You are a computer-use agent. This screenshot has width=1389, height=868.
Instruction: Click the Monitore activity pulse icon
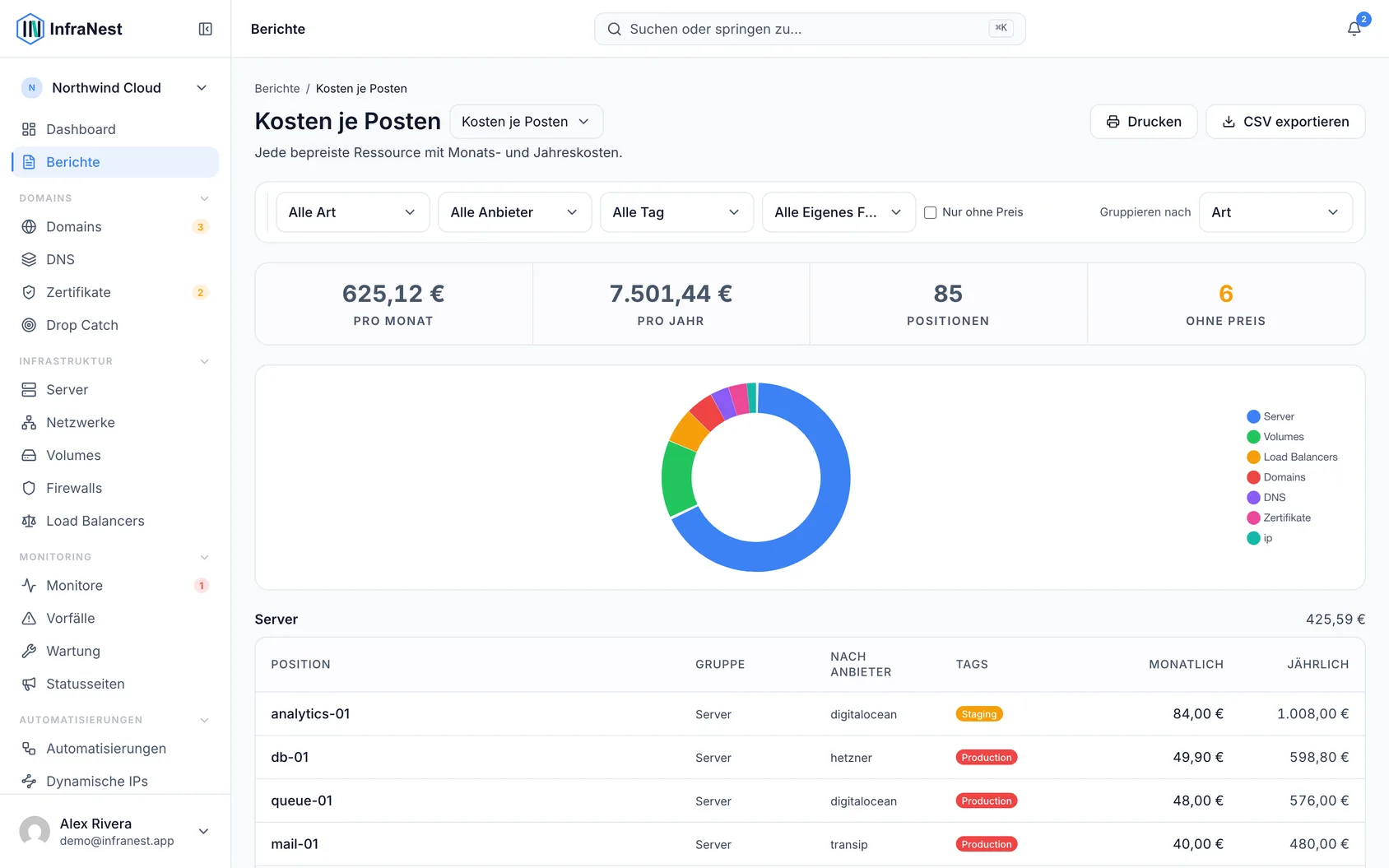click(x=29, y=585)
